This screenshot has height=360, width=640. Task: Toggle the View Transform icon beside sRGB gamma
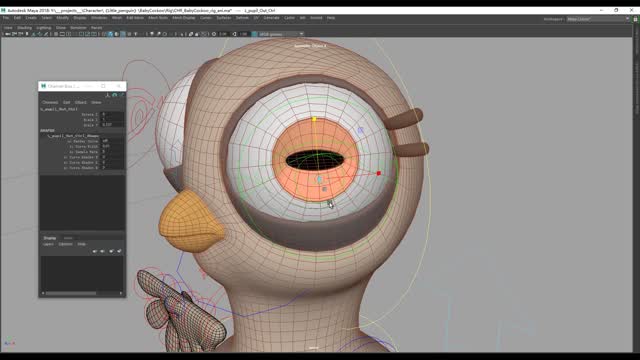click(254, 34)
